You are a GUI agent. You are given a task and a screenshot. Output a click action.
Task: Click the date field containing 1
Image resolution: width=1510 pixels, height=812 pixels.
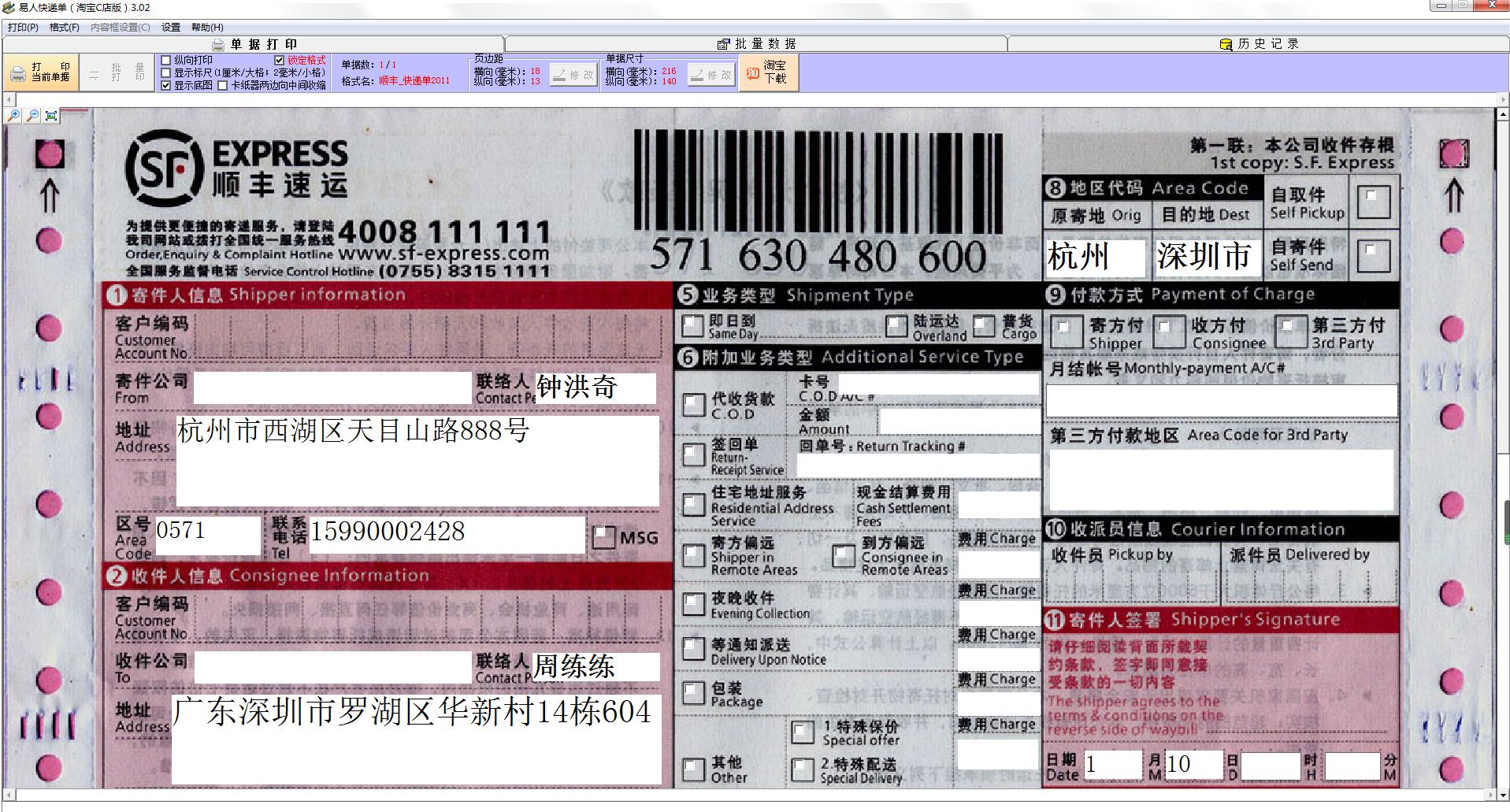click(x=1113, y=766)
